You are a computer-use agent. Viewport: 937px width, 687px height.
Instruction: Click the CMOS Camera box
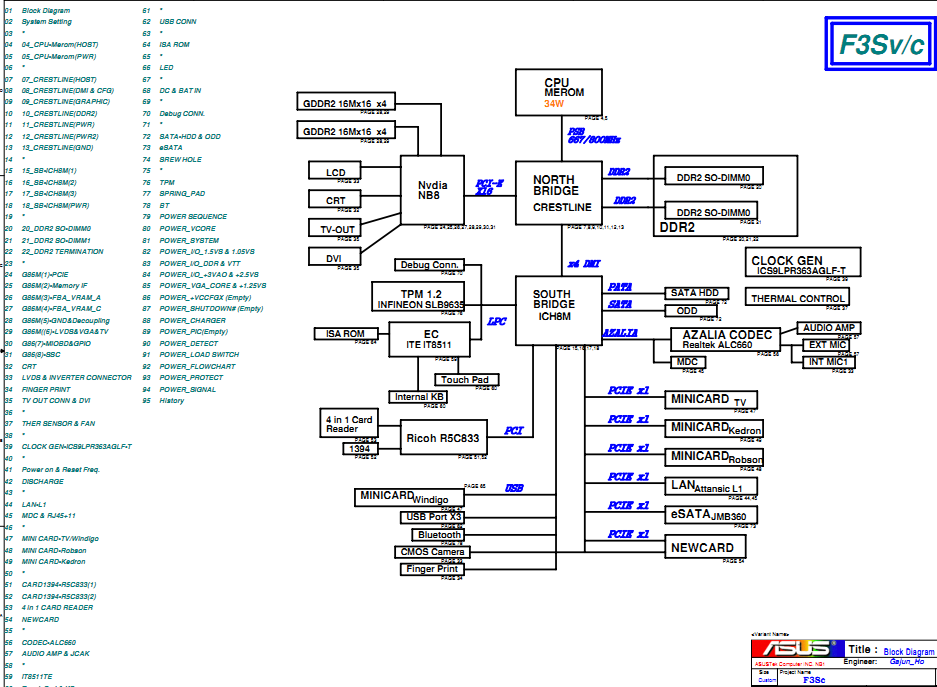432,552
